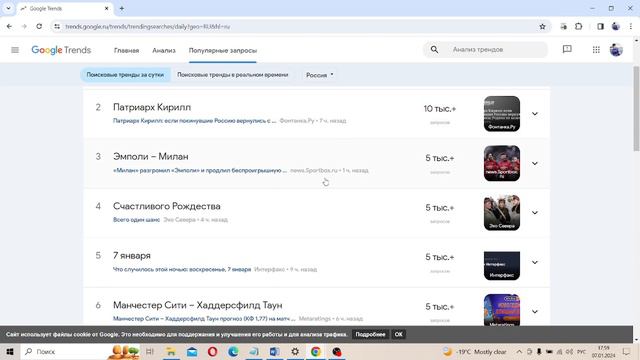Screen dimensions: 640x360
Task: Open the Google apps grid
Action: 596,49
